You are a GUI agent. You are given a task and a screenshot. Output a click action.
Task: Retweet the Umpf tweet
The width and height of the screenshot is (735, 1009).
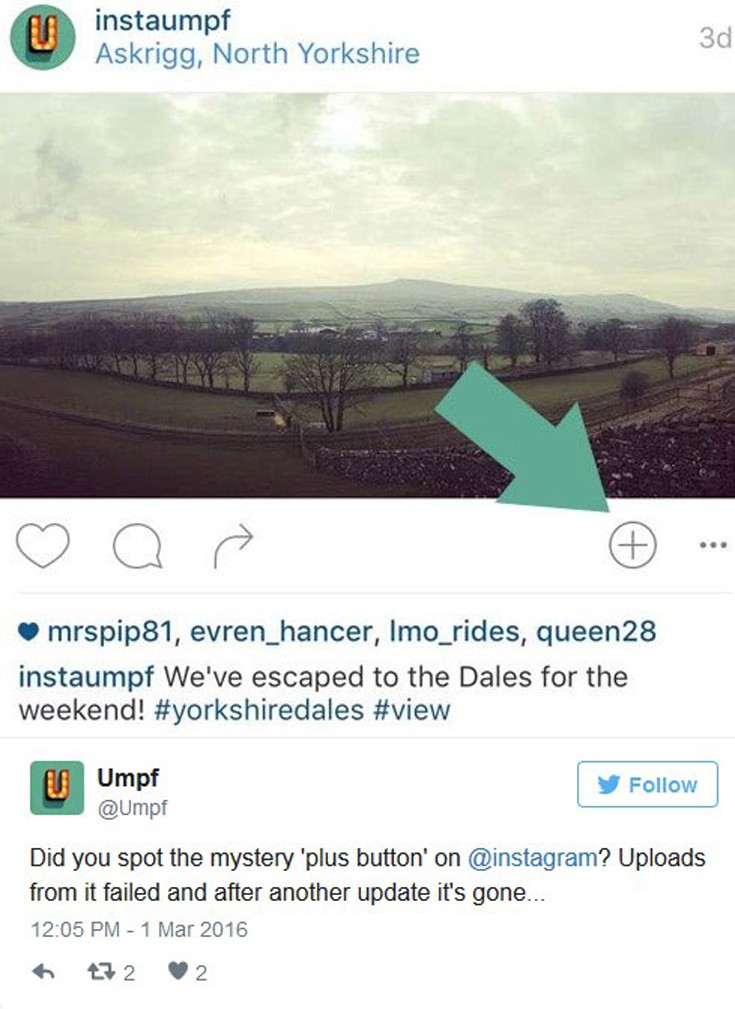pos(101,972)
